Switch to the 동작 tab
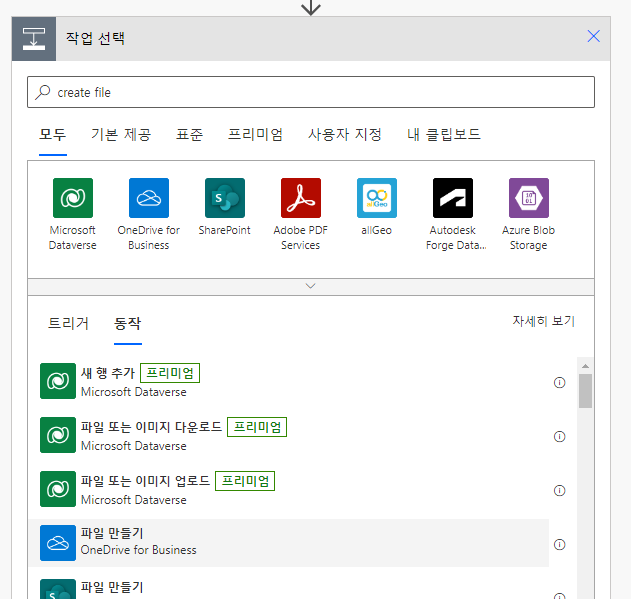This screenshot has height=599, width=631. point(128,324)
